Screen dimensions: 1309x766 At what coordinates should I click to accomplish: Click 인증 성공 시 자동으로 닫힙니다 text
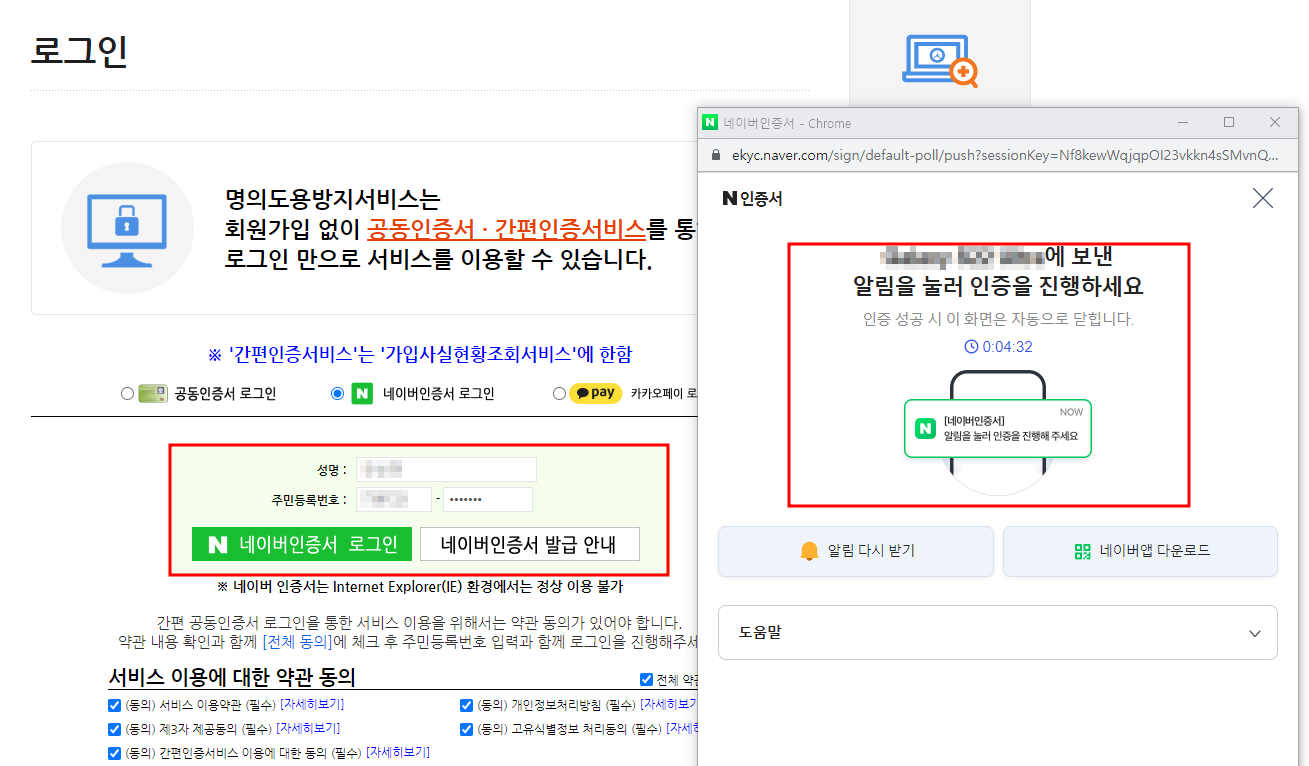[998, 319]
